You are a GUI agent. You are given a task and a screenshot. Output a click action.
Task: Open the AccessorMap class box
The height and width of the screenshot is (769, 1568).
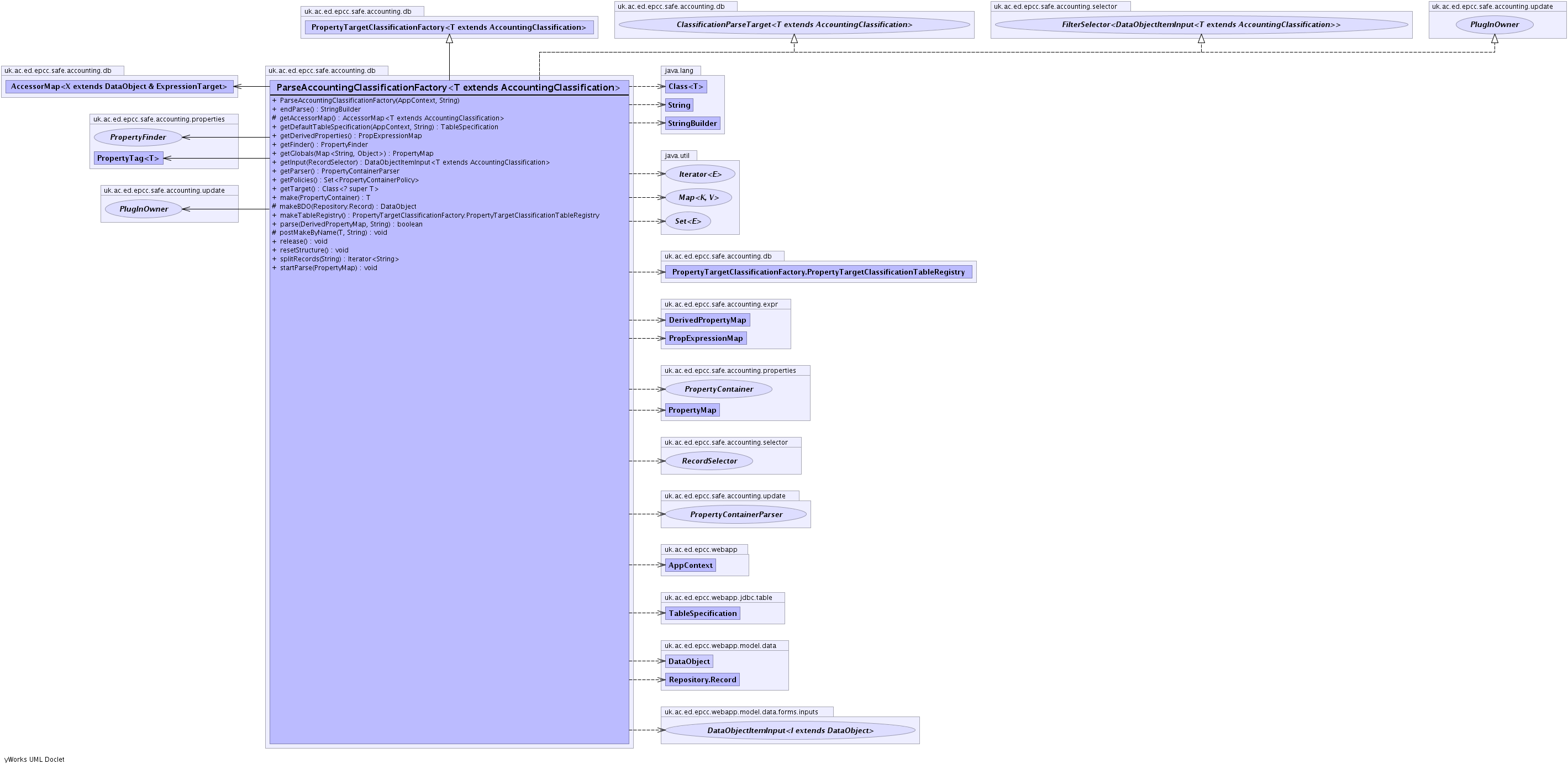click(x=119, y=87)
